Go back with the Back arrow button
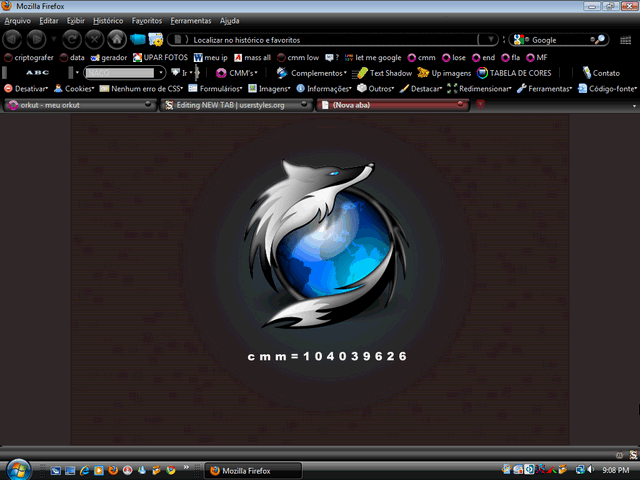 [12, 40]
